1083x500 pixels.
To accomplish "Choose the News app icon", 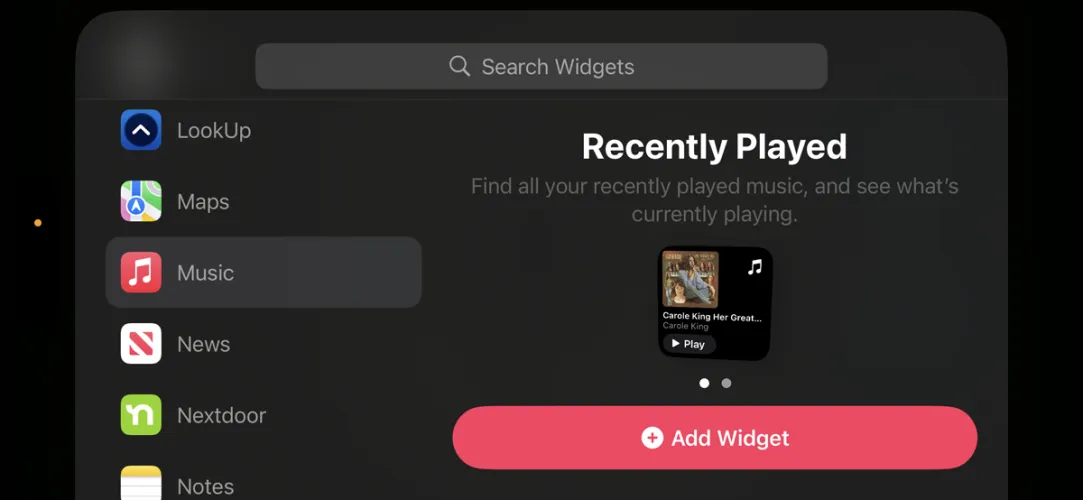I will coord(141,343).
